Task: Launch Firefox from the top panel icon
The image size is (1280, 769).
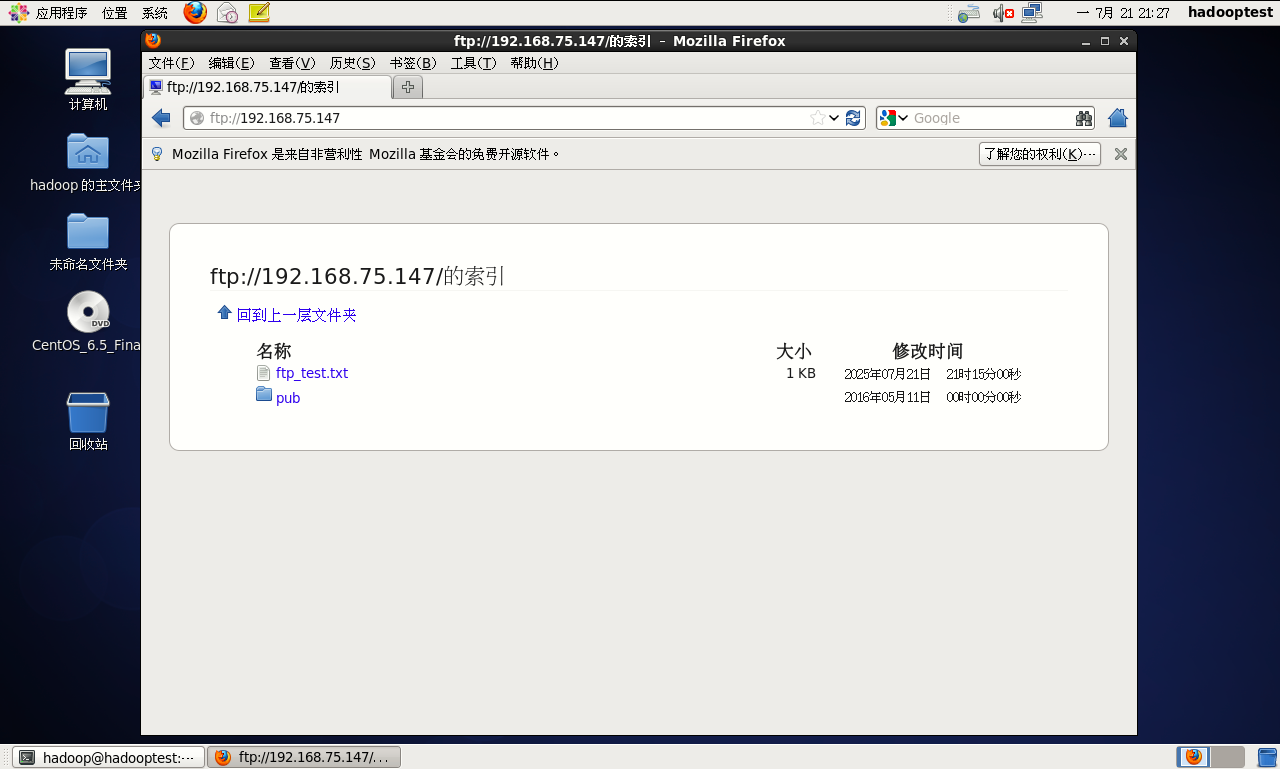Action: 195,13
